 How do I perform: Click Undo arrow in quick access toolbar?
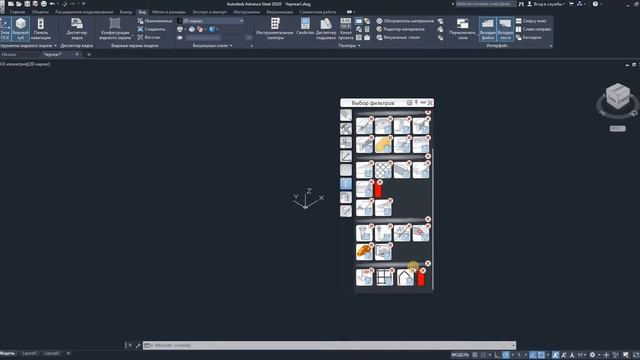52,4
